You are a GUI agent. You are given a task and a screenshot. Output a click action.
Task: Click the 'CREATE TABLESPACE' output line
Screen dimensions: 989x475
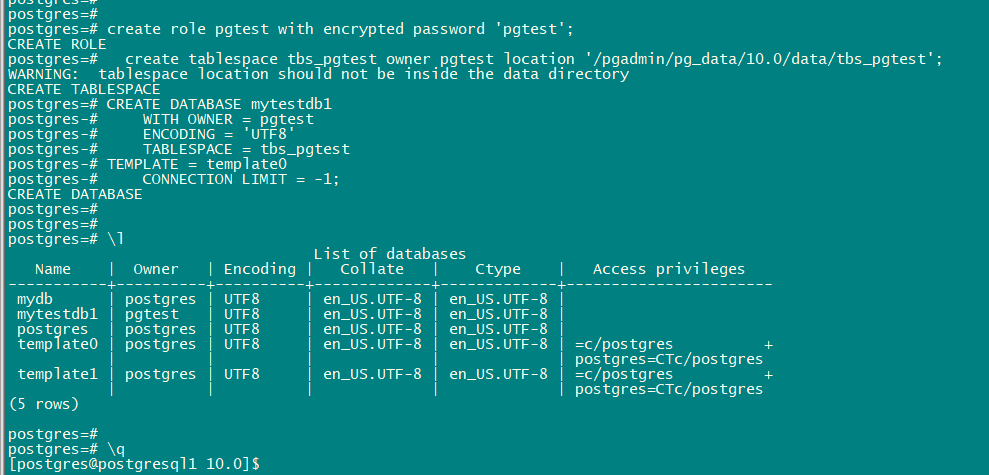click(83, 89)
